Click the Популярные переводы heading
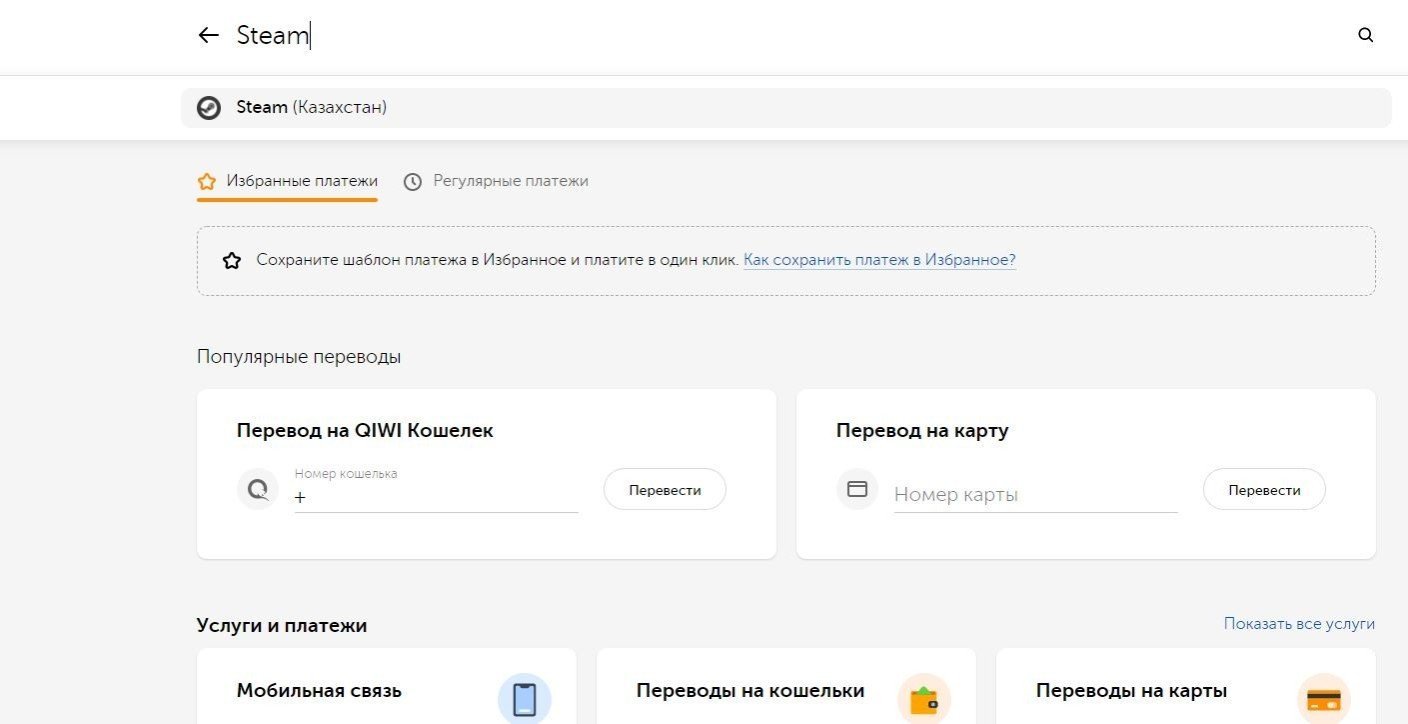Screen dimensions: 1408x724 299,357
